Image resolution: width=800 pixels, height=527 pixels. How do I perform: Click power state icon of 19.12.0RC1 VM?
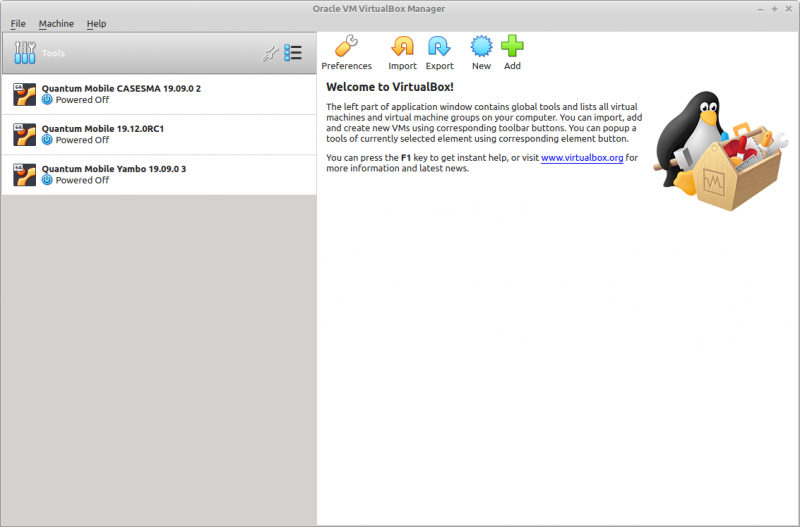[x=47, y=140]
